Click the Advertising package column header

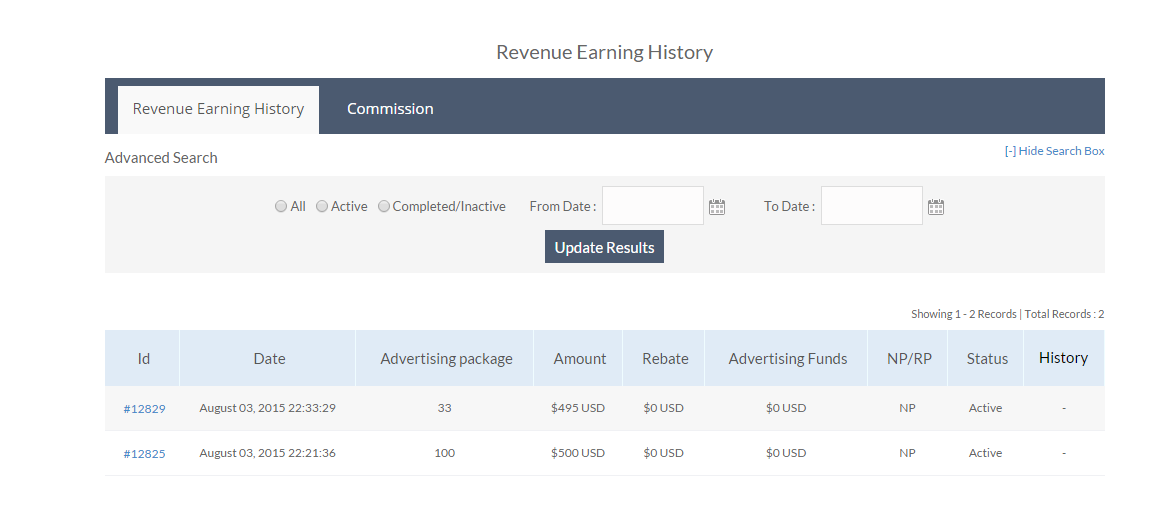(x=446, y=359)
